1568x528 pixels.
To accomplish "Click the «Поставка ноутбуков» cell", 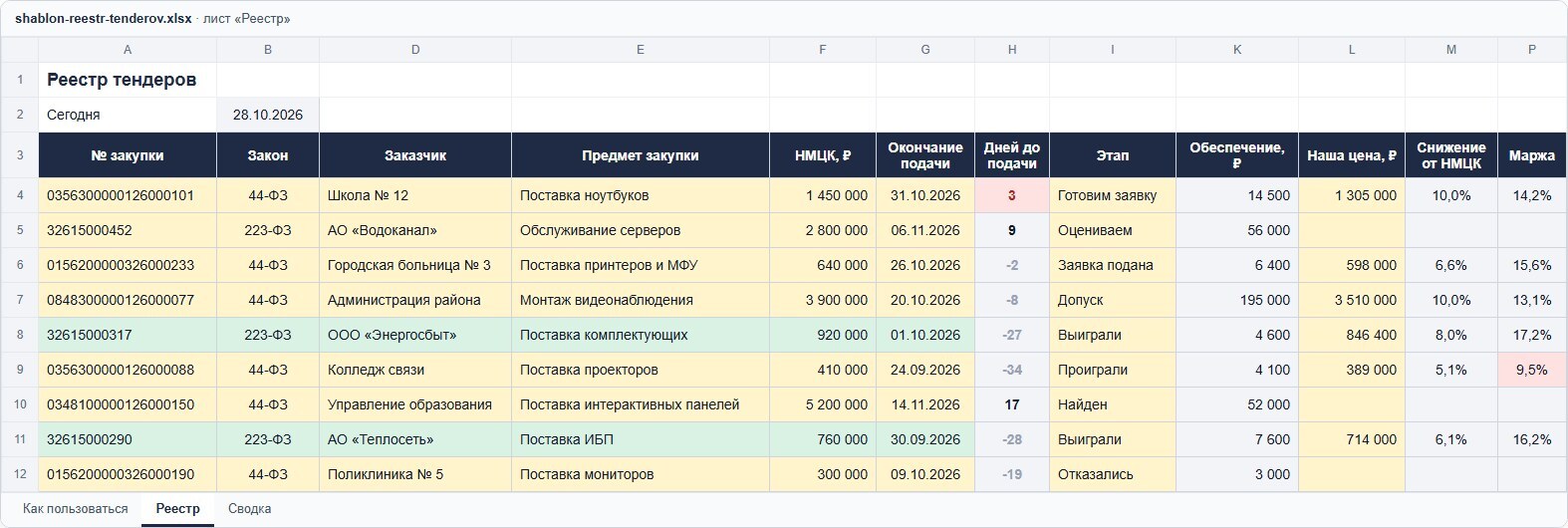I will (x=641, y=195).
